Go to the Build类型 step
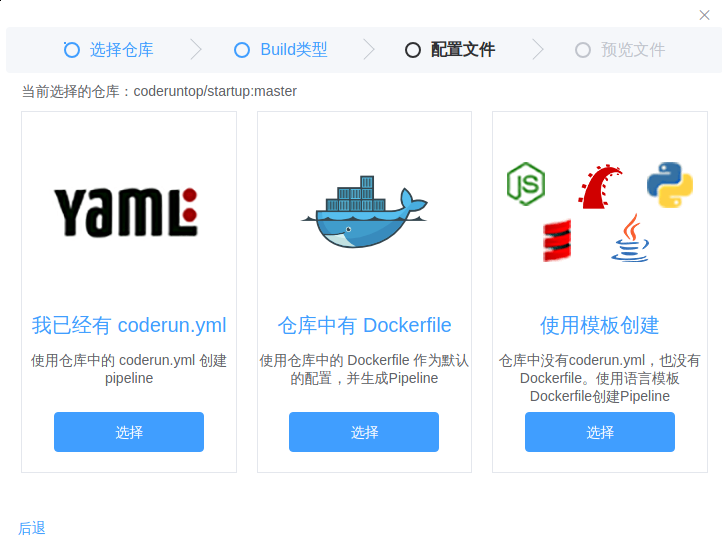The height and width of the screenshot is (552, 722). (294, 50)
